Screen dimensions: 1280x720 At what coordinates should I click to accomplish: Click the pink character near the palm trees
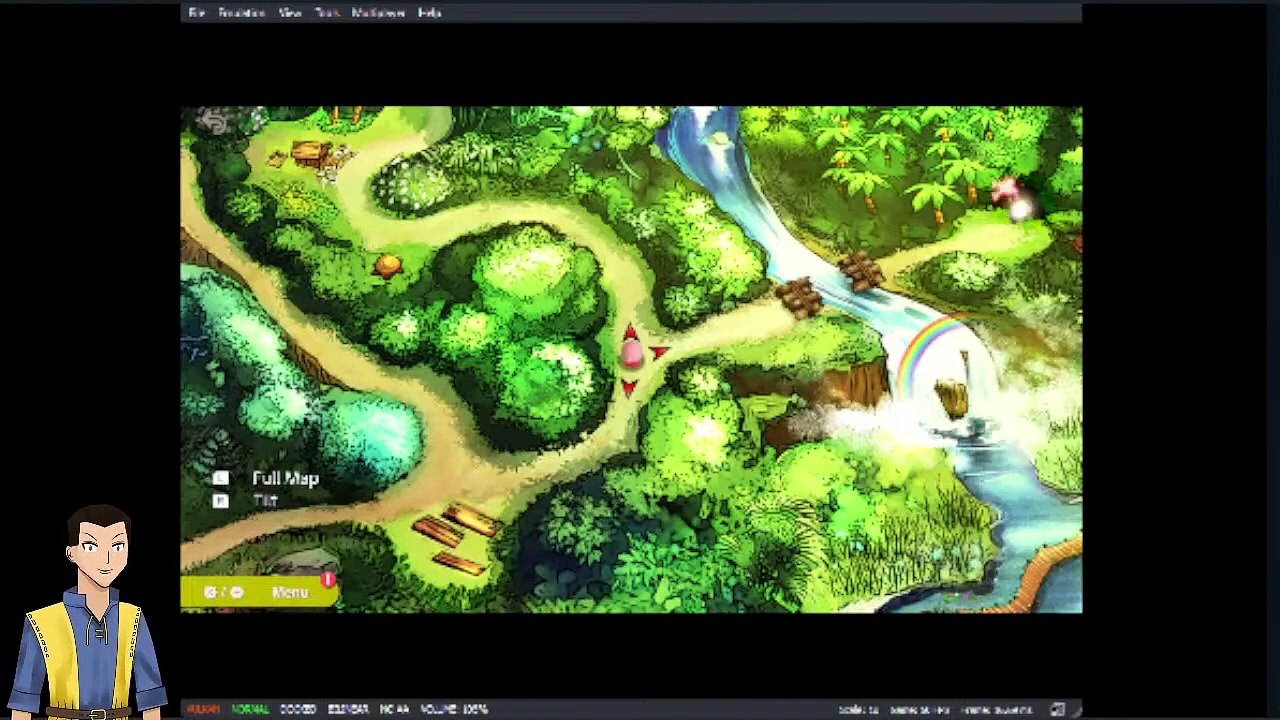[x=1008, y=192]
